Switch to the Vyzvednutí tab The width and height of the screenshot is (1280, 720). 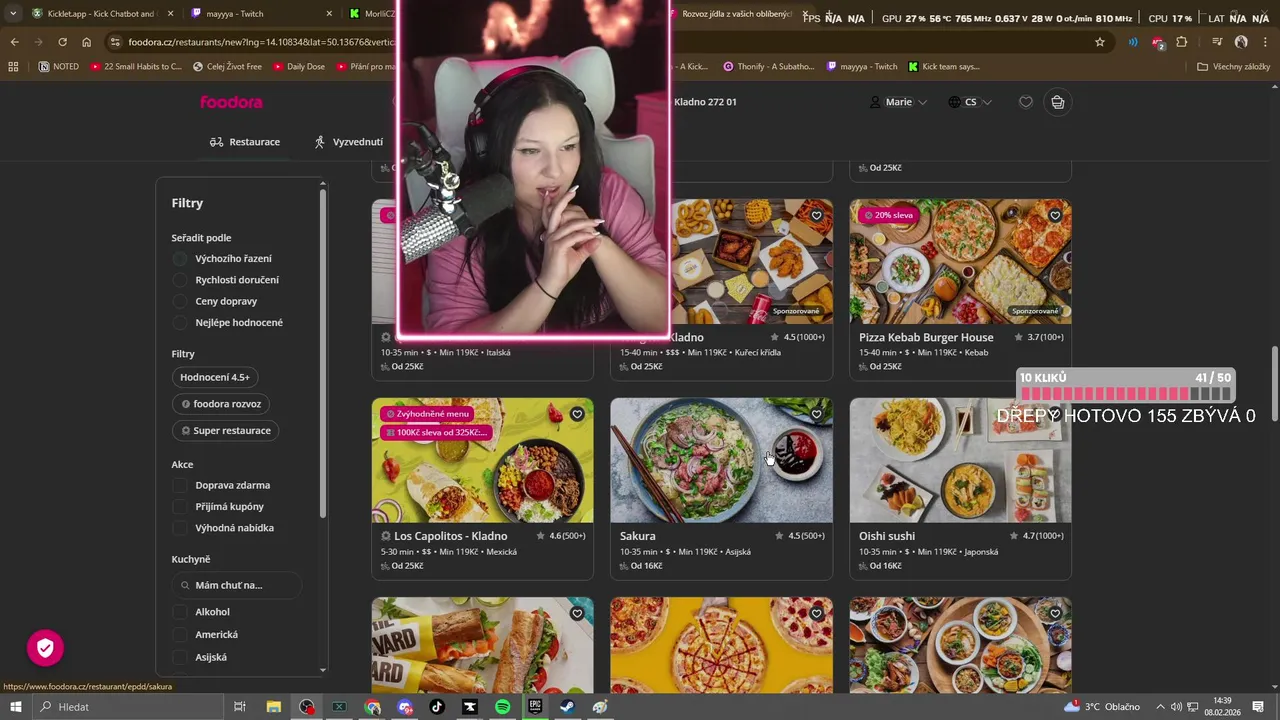[348, 142]
